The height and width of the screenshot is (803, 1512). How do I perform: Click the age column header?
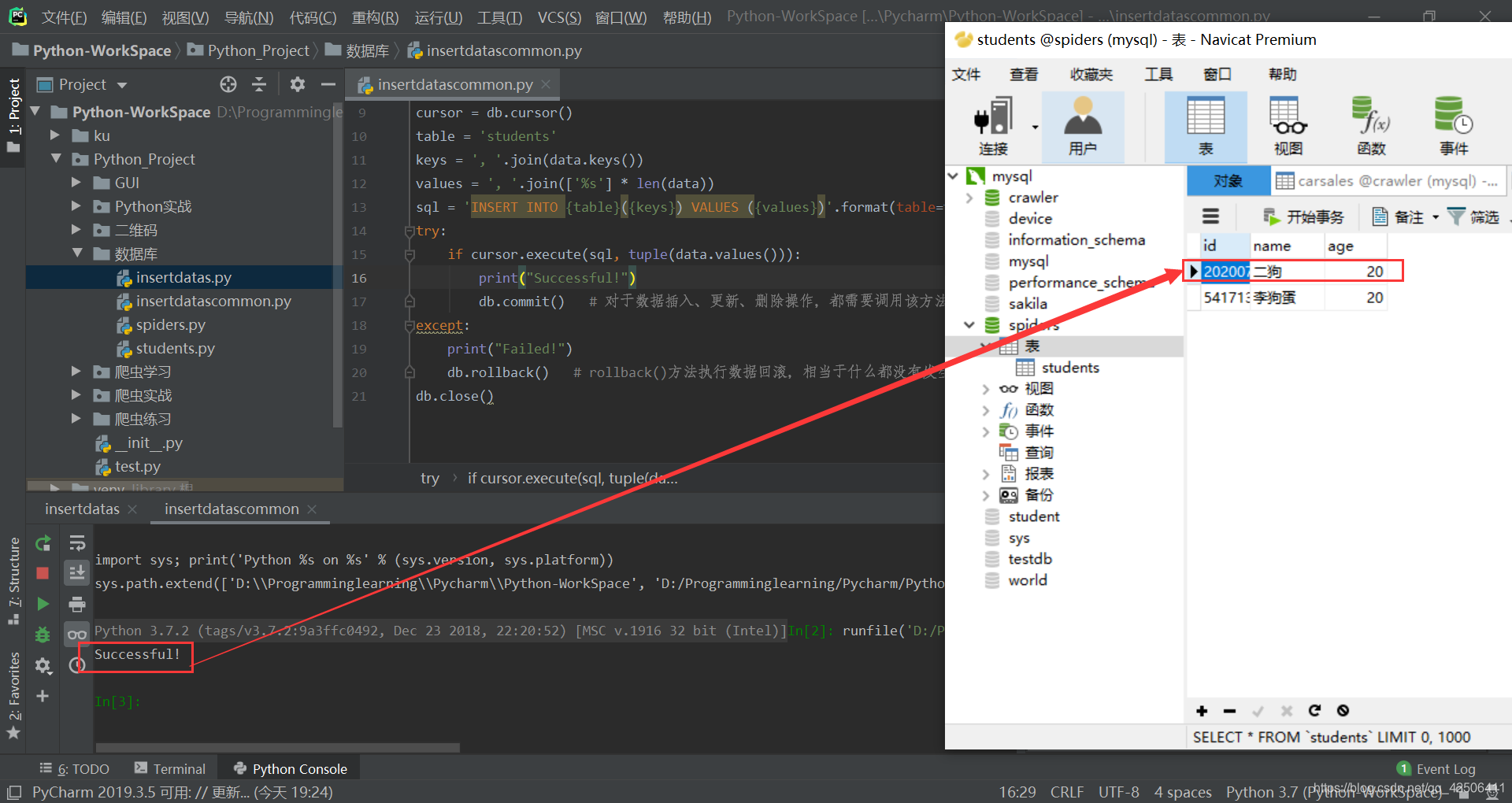[1355, 246]
